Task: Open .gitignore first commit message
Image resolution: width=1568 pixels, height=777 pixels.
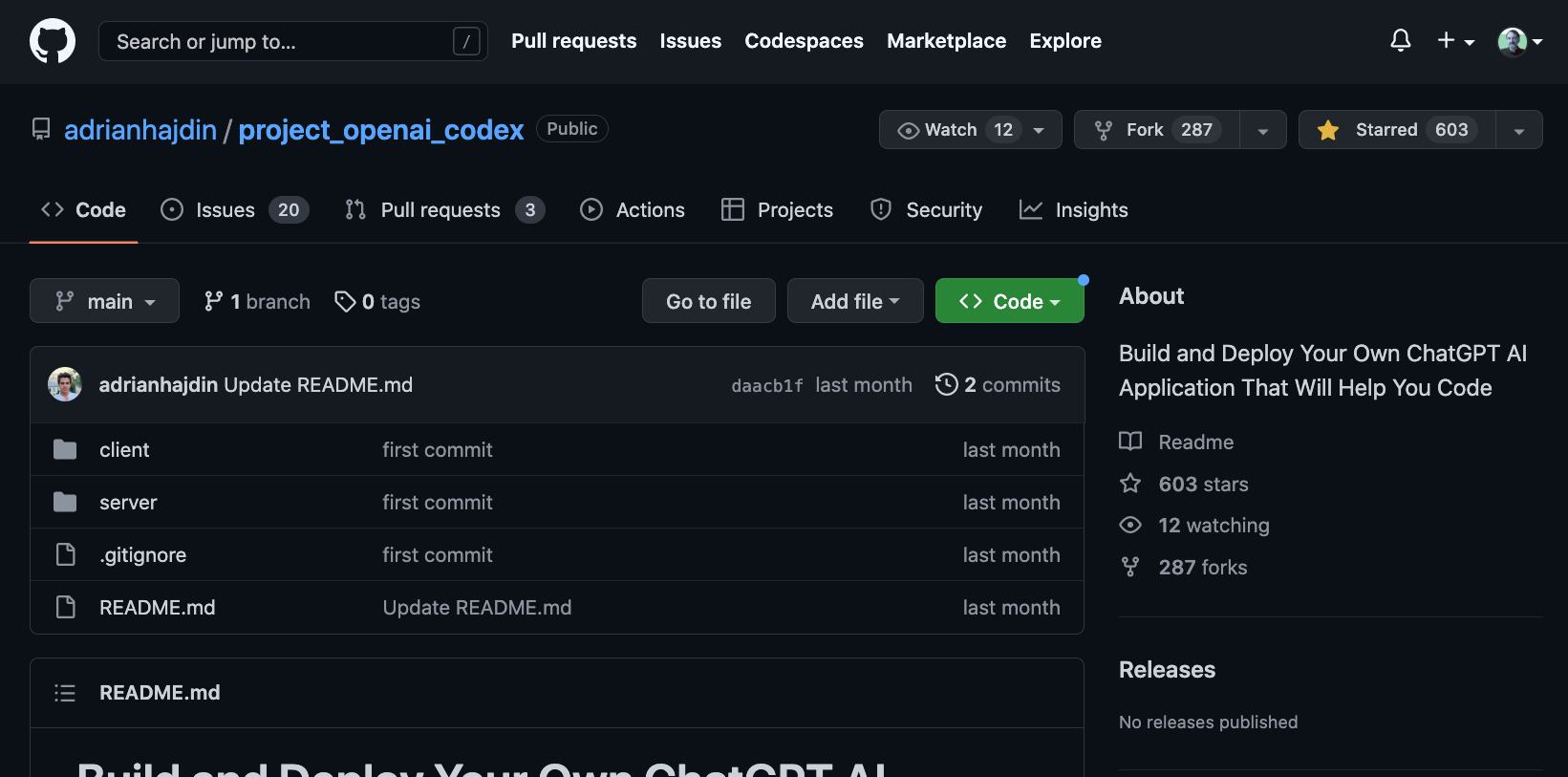Action: (438, 555)
